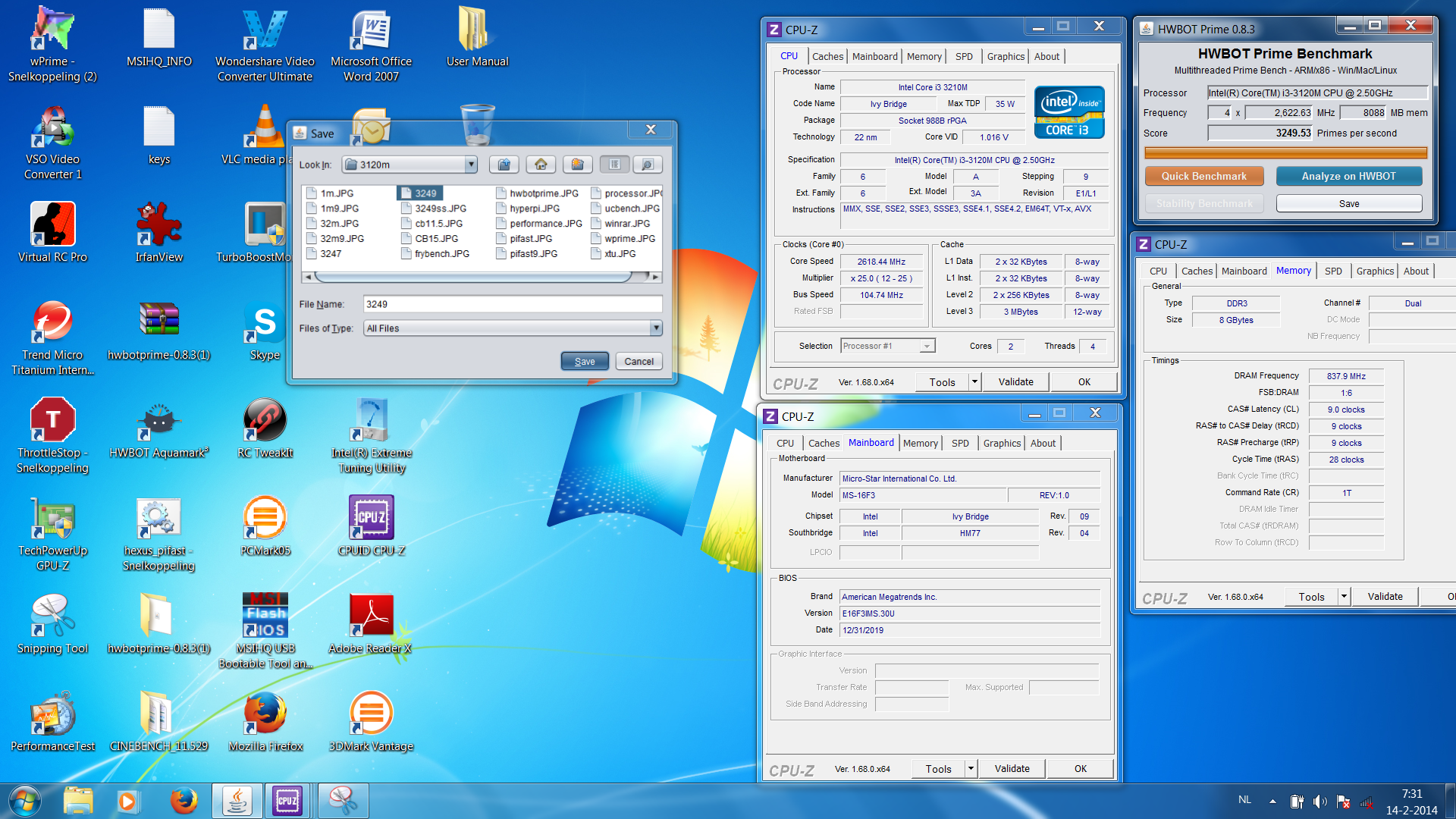The width and height of the screenshot is (1456, 819).
Task: Show hidden system tray icons
Action: pyautogui.click(x=1272, y=801)
